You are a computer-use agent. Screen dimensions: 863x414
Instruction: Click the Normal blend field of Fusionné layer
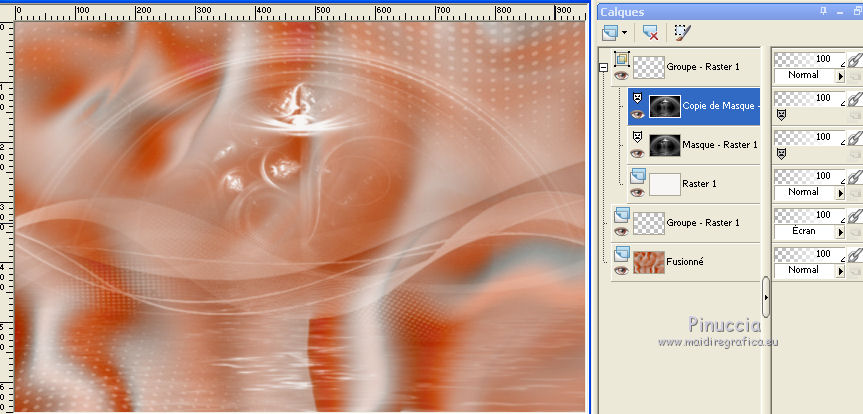click(x=804, y=270)
